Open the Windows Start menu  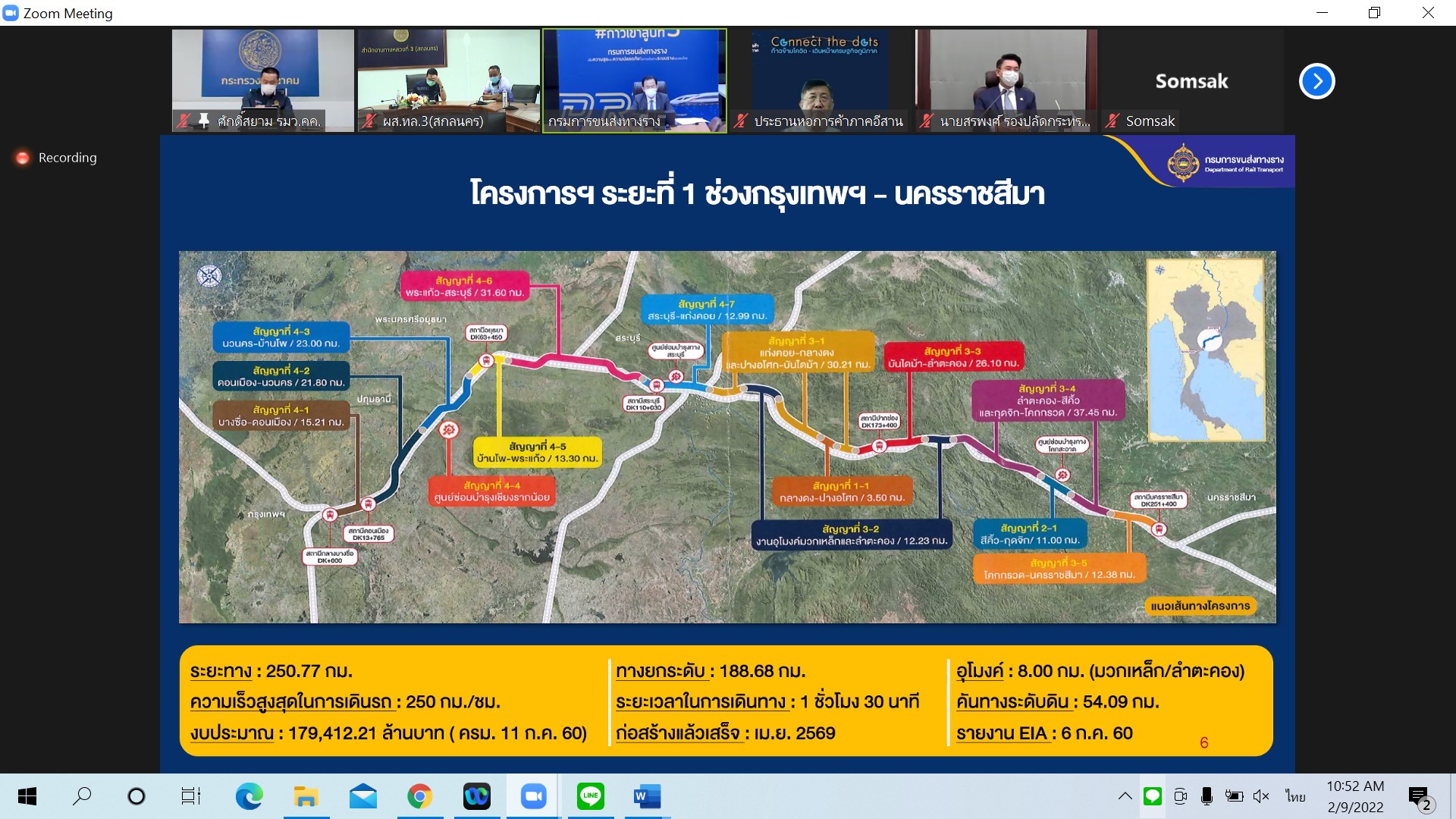[x=27, y=796]
